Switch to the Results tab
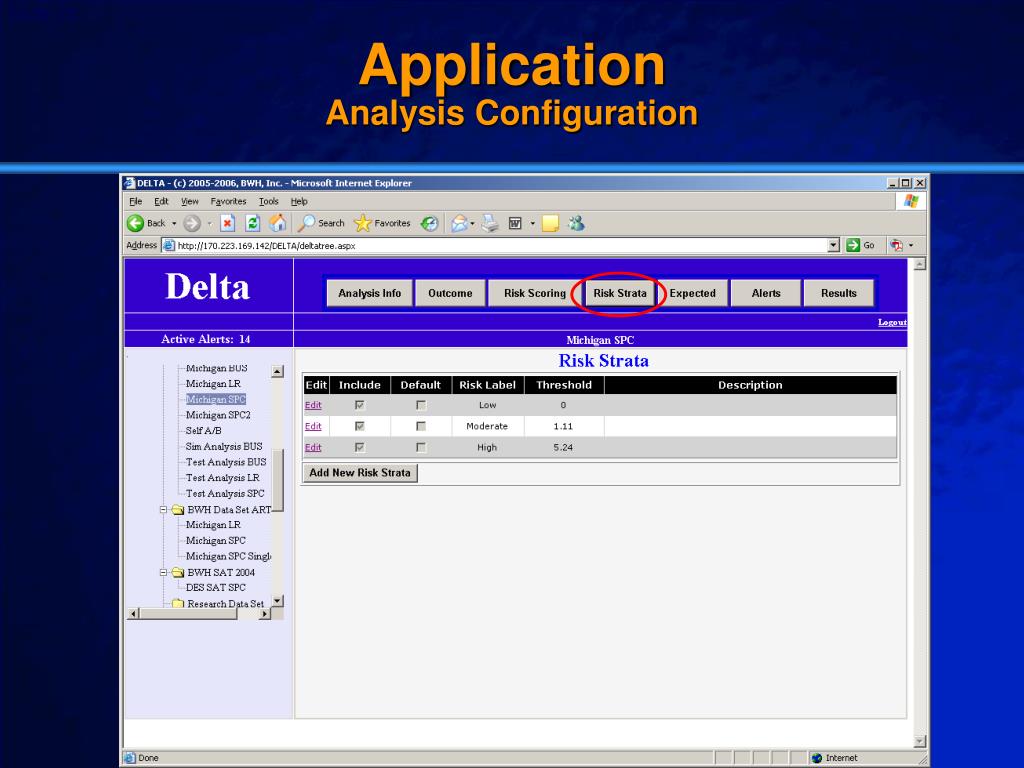The height and width of the screenshot is (768, 1024). click(839, 293)
